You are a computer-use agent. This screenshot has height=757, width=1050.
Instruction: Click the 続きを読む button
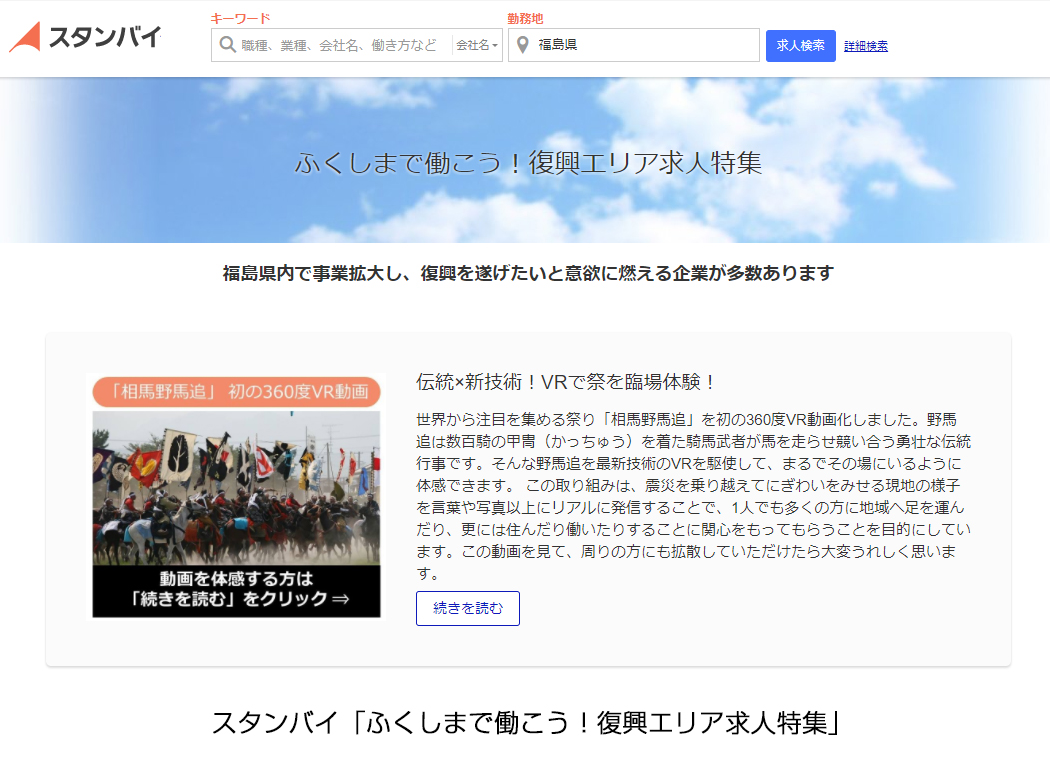click(x=467, y=608)
